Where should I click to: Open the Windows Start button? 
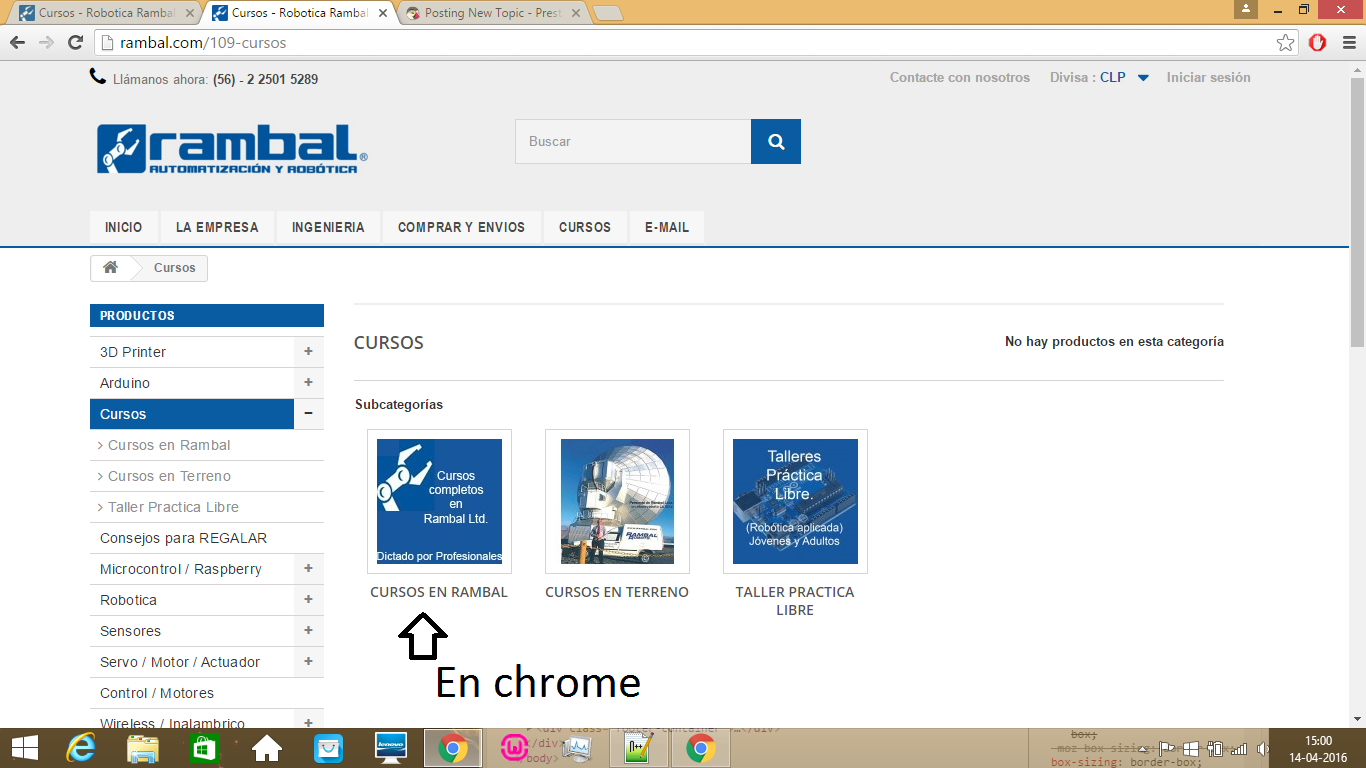(24, 748)
